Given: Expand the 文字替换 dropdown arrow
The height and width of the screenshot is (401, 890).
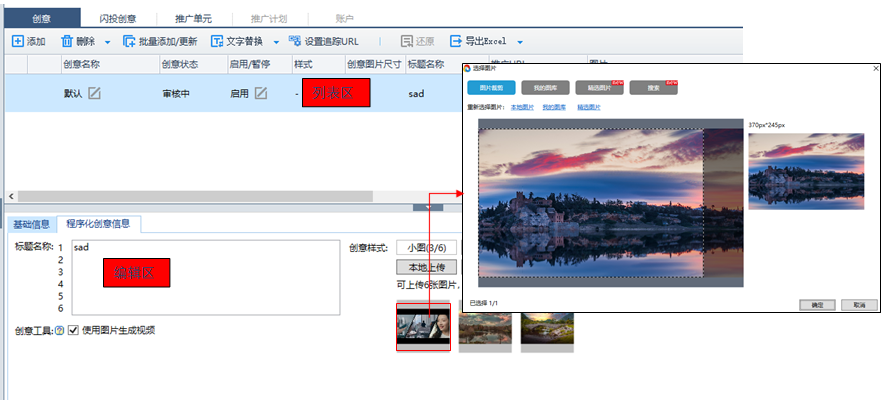Looking at the screenshot, I should [x=273, y=42].
